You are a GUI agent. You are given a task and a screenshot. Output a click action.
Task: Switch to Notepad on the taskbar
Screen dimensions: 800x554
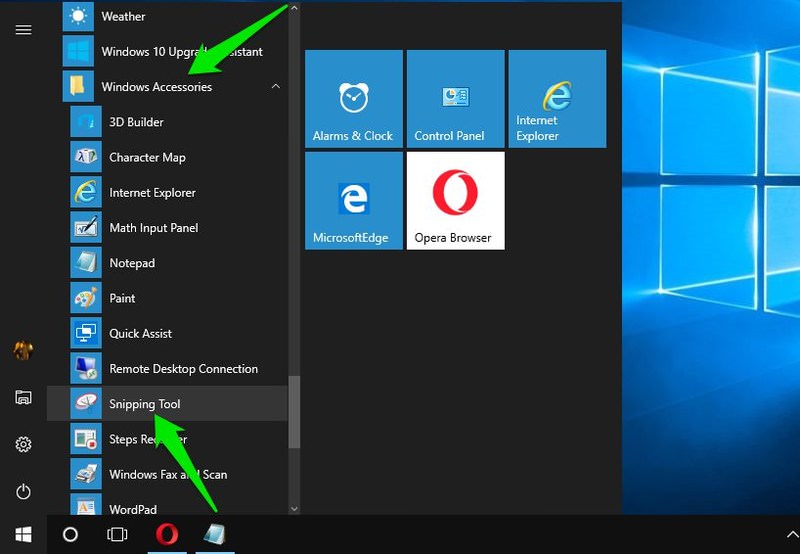[215, 535]
